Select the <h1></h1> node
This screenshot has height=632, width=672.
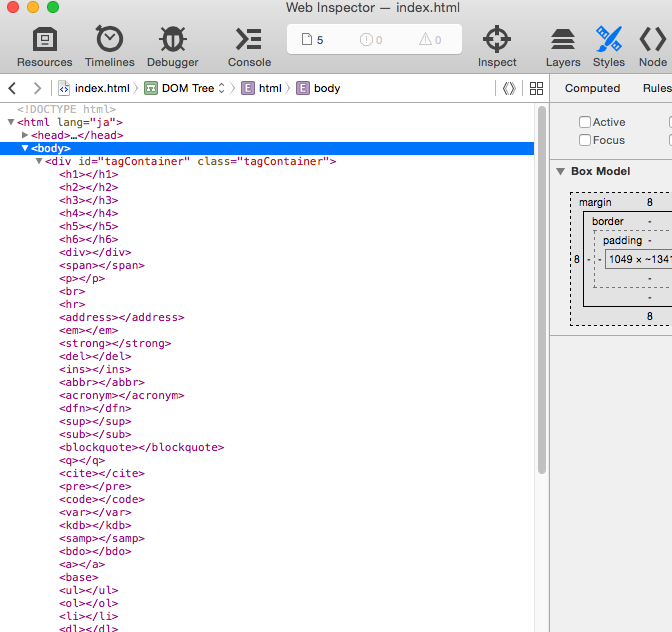pyautogui.click(x=89, y=174)
